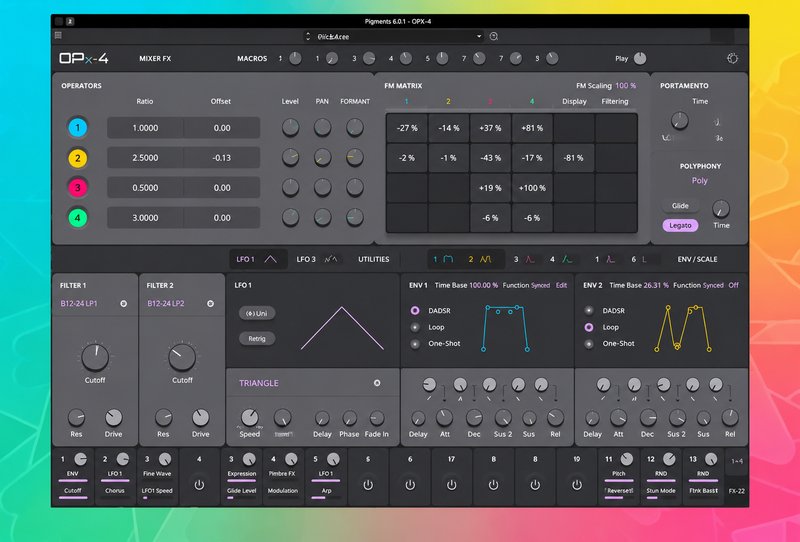The width and height of the screenshot is (800, 542).
Task: Change ENV 2 Function Synced value
Action: [x=713, y=285]
